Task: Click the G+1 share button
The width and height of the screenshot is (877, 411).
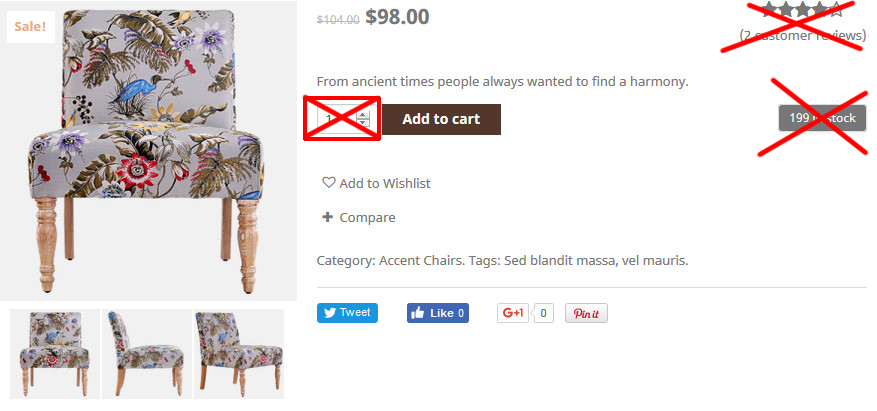Action: (513, 313)
